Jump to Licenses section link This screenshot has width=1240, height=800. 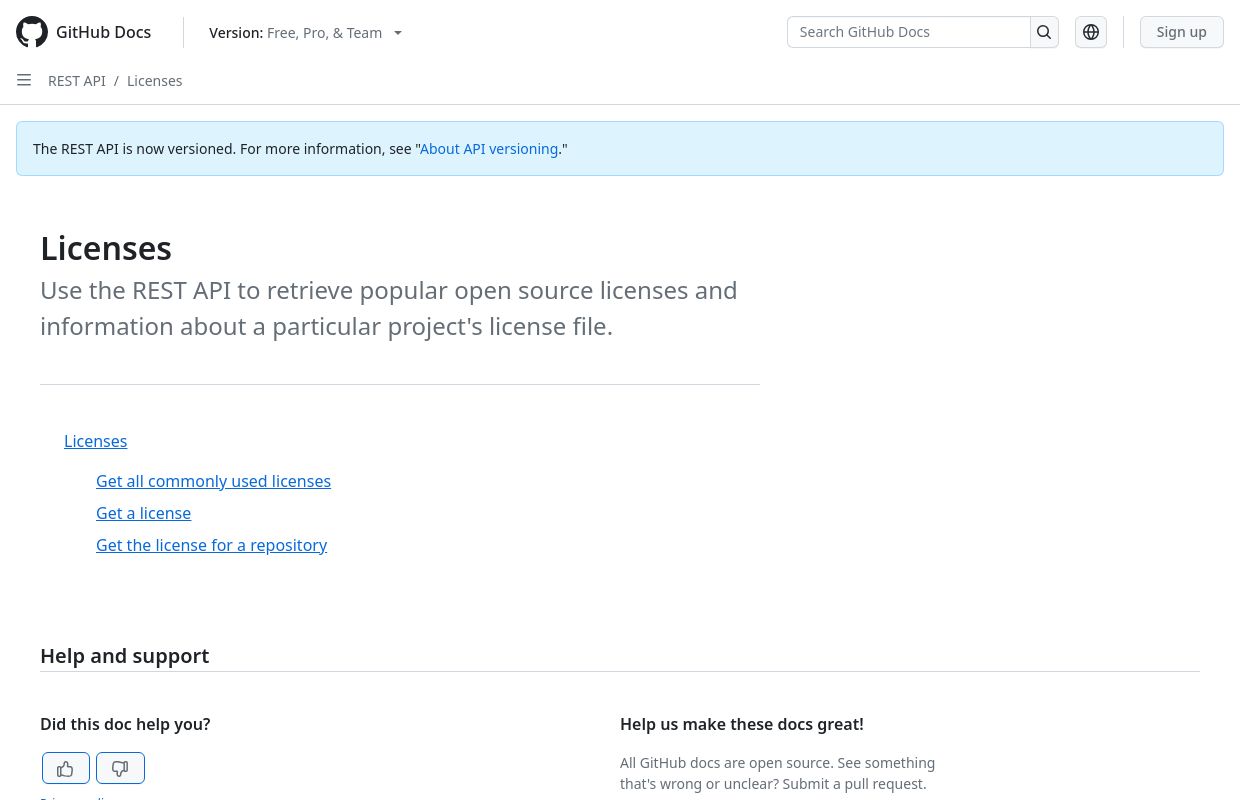pyautogui.click(x=96, y=441)
